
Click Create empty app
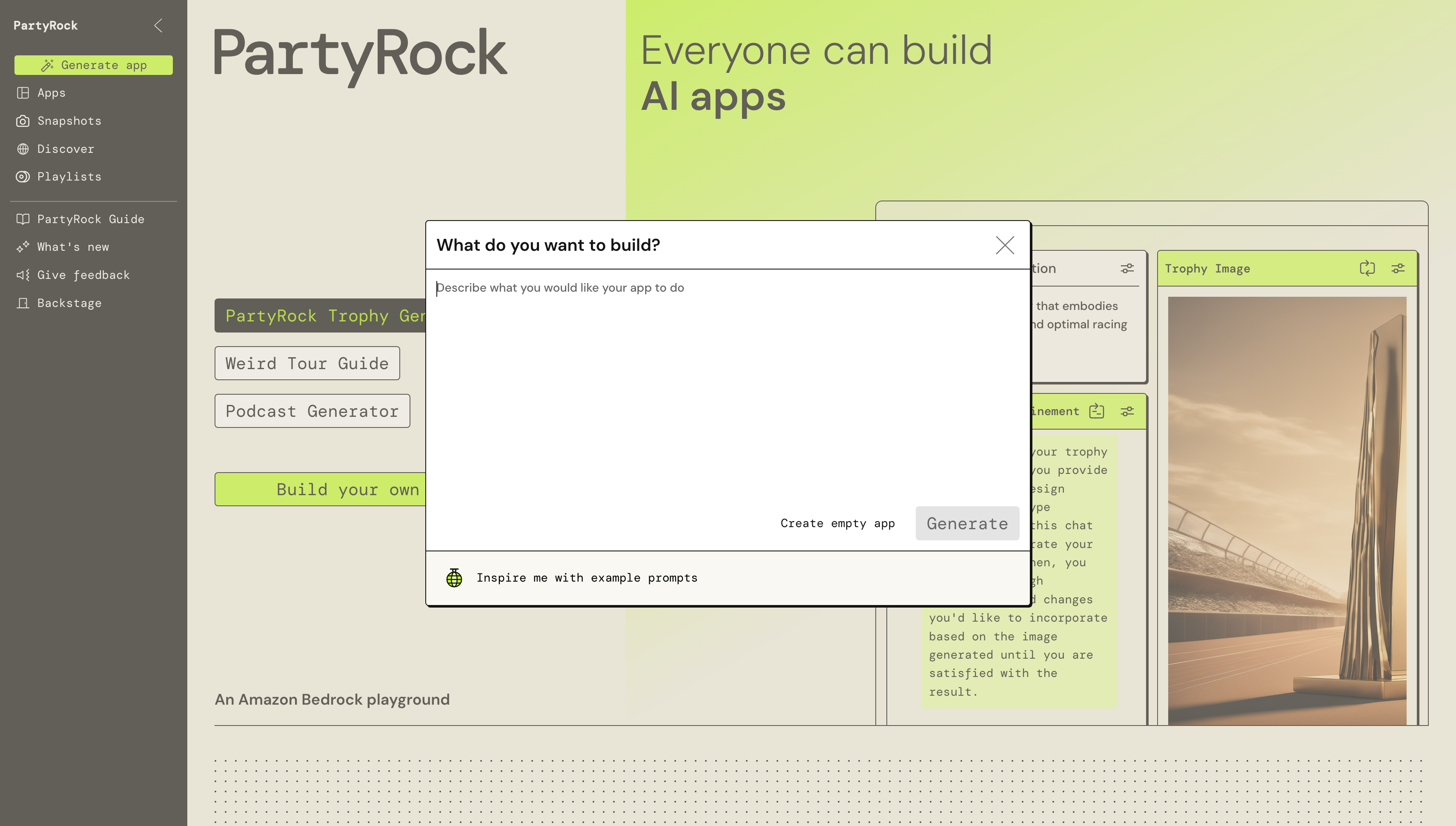coord(837,523)
